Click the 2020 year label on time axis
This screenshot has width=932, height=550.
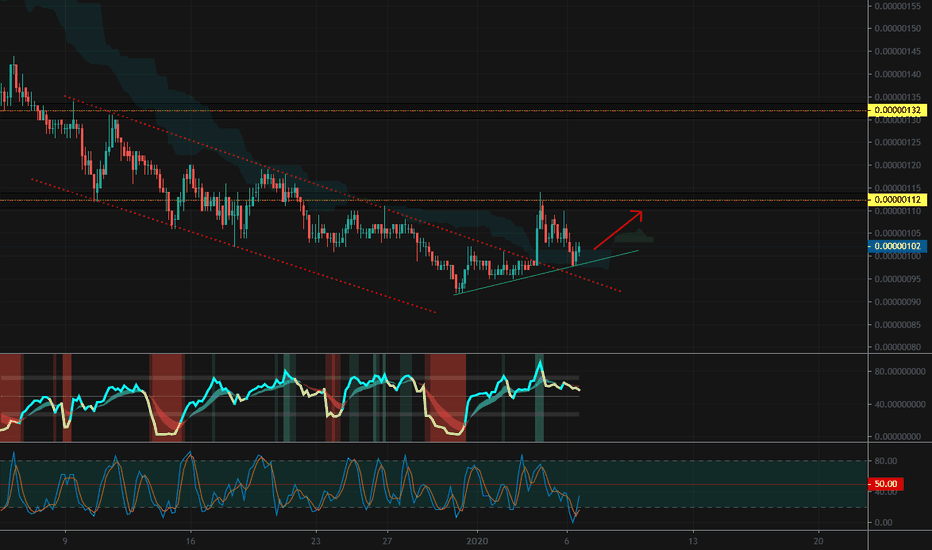(x=477, y=541)
